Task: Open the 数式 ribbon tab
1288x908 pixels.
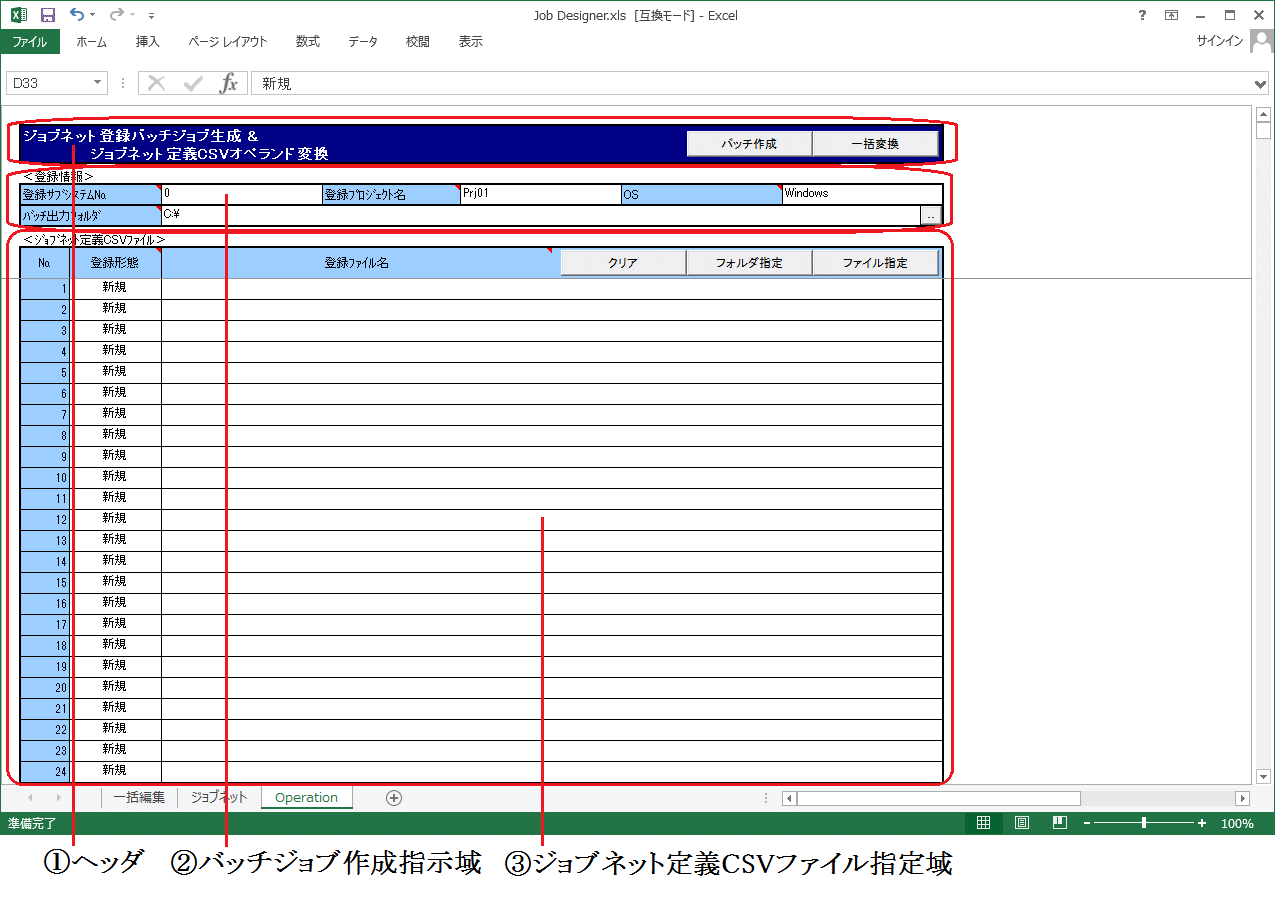Action: pos(307,41)
